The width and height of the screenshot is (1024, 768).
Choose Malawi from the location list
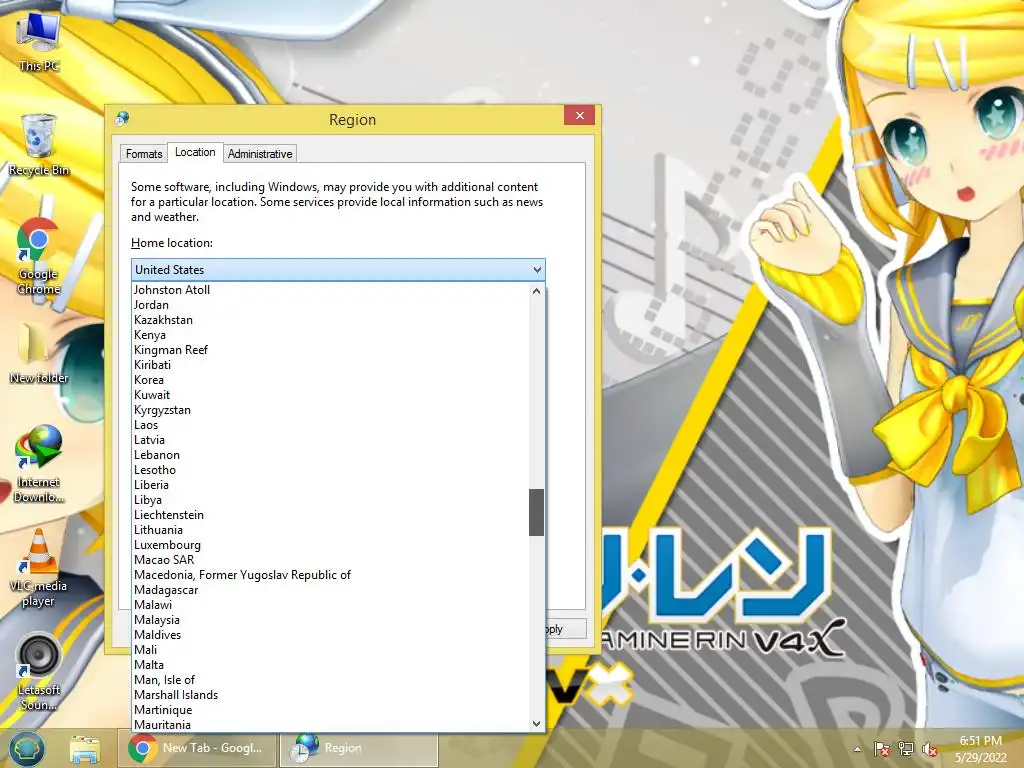(330, 605)
